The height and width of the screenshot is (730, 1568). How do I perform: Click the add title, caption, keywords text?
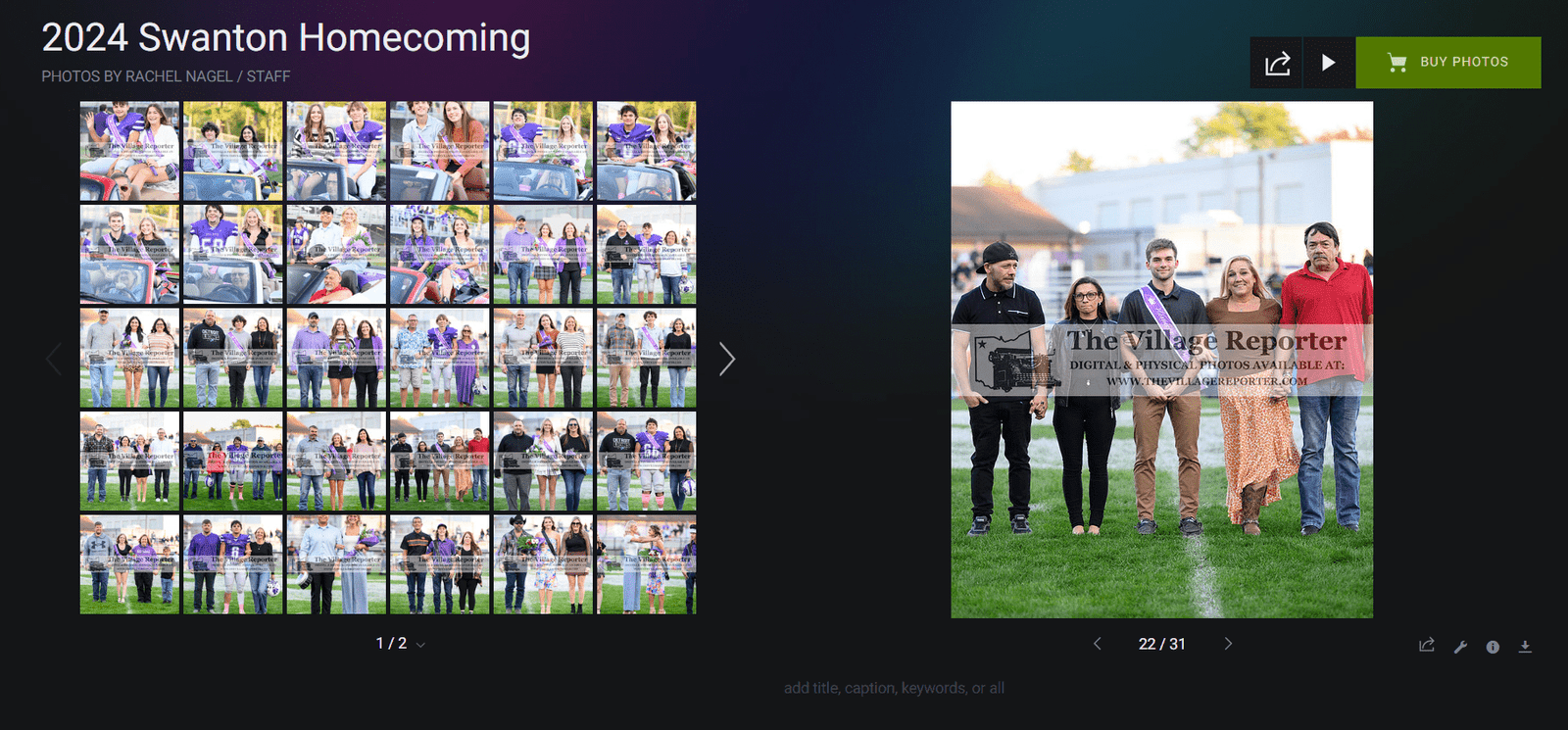pos(893,688)
